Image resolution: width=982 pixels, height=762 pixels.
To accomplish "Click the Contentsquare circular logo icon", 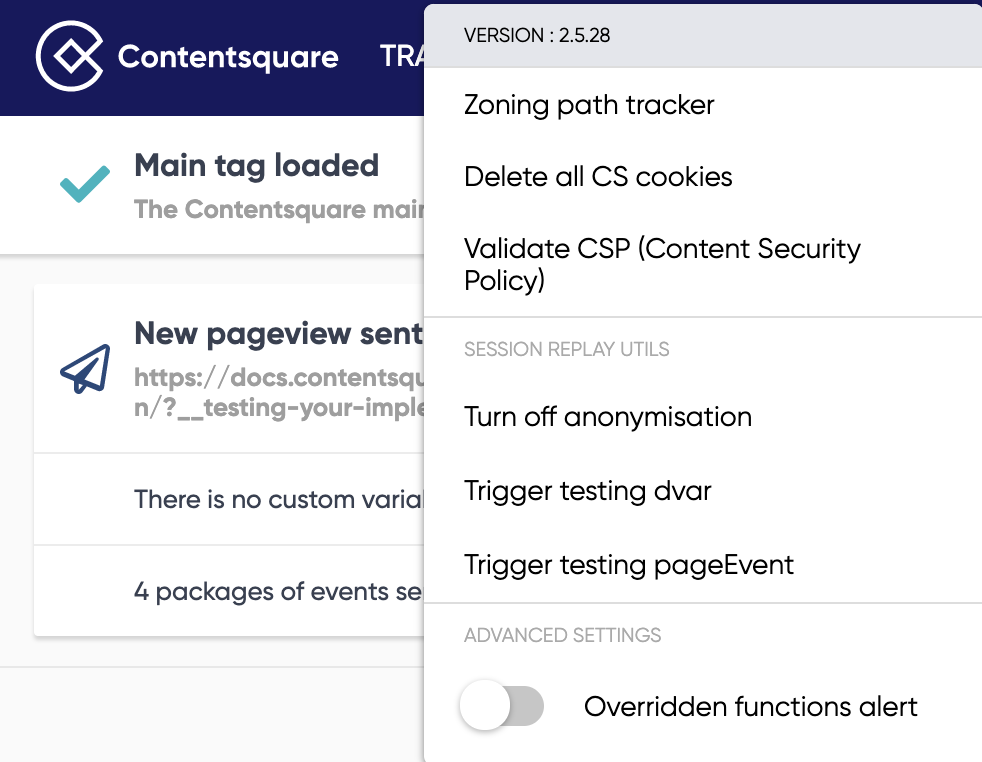I will (70, 56).
